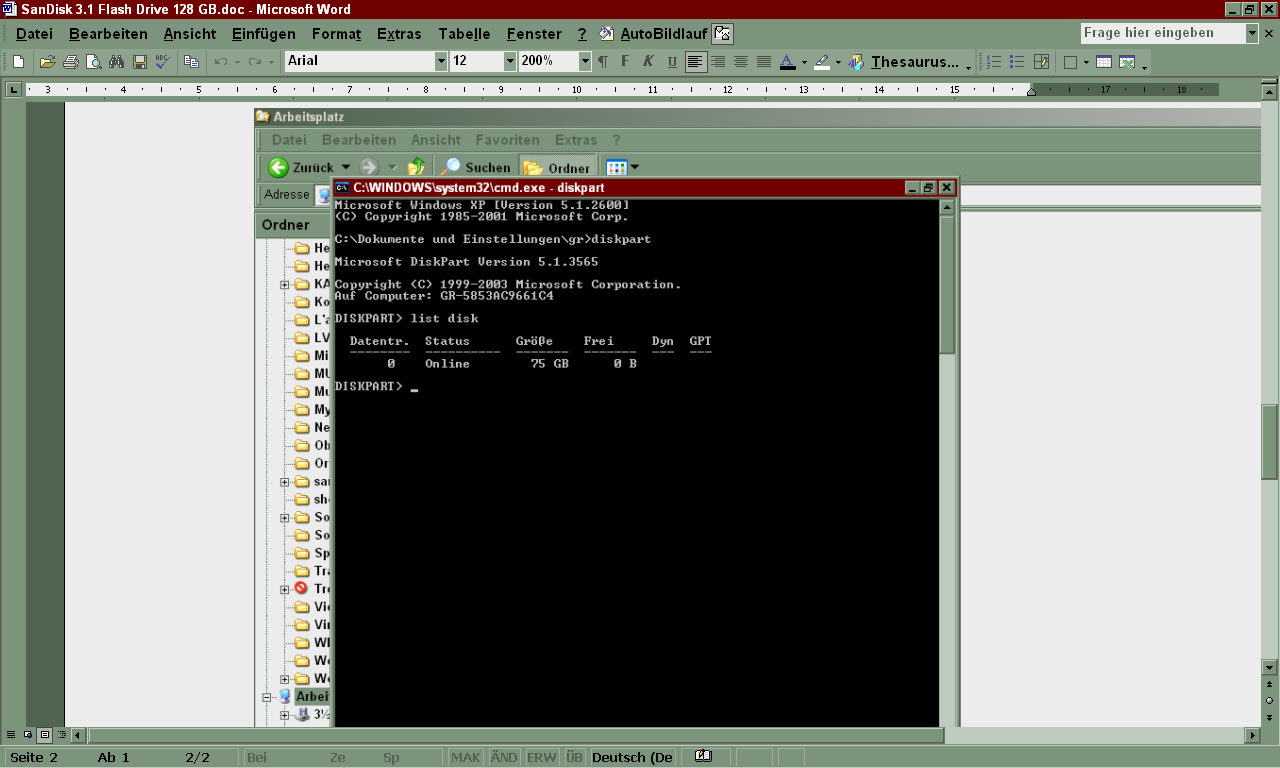Open the border style dropdown arrow
Screen dimensions: 1280x768
[x=1086, y=62]
